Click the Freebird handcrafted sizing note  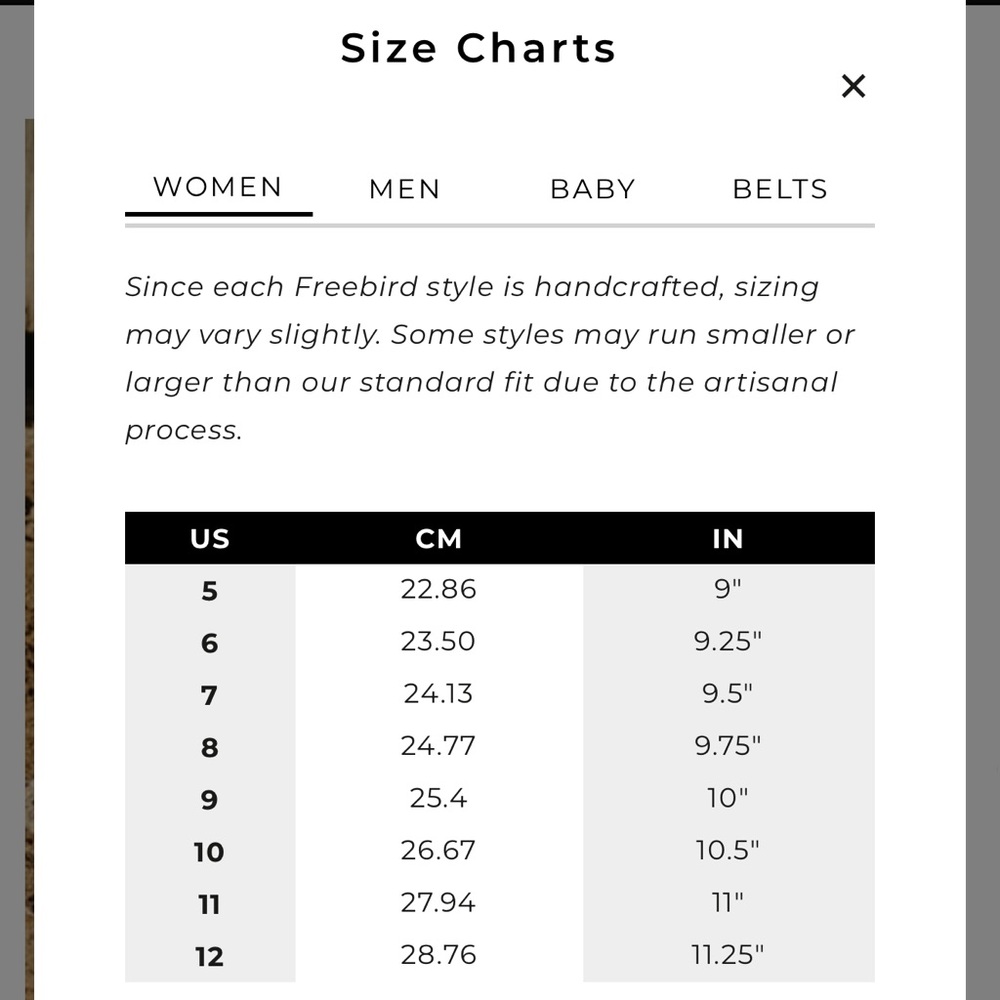pos(490,358)
